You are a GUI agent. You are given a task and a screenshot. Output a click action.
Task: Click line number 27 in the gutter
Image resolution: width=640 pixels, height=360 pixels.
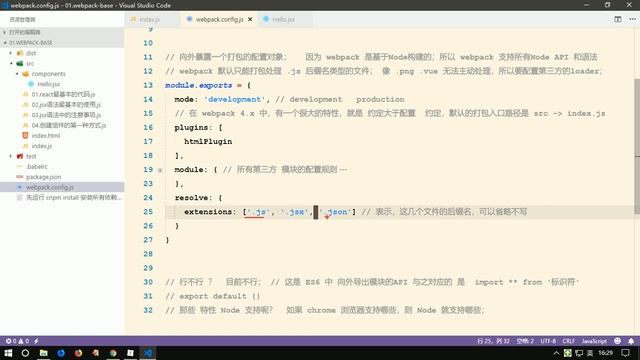(x=148, y=240)
